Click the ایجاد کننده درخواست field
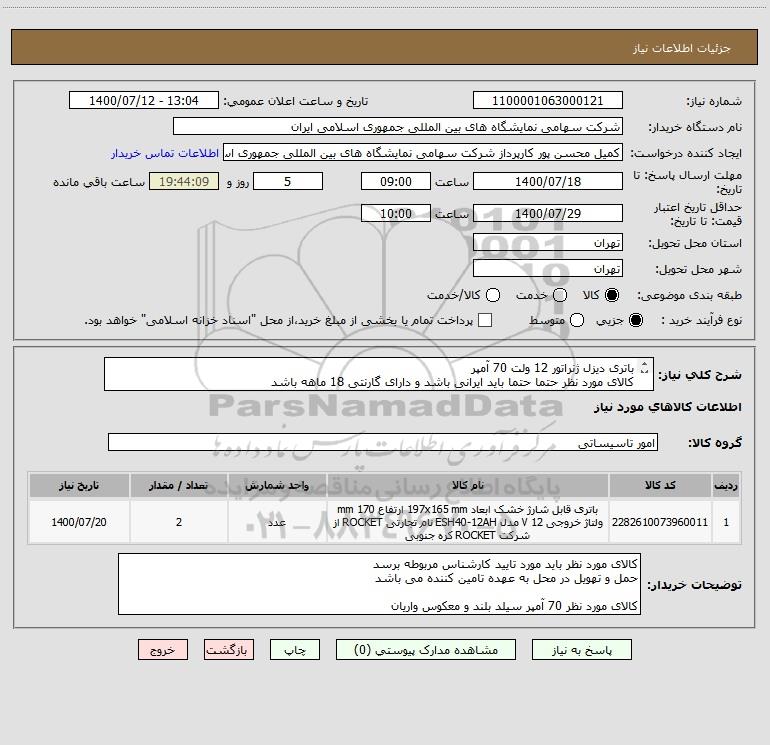 pyautogui.click(x=423, y=153)
